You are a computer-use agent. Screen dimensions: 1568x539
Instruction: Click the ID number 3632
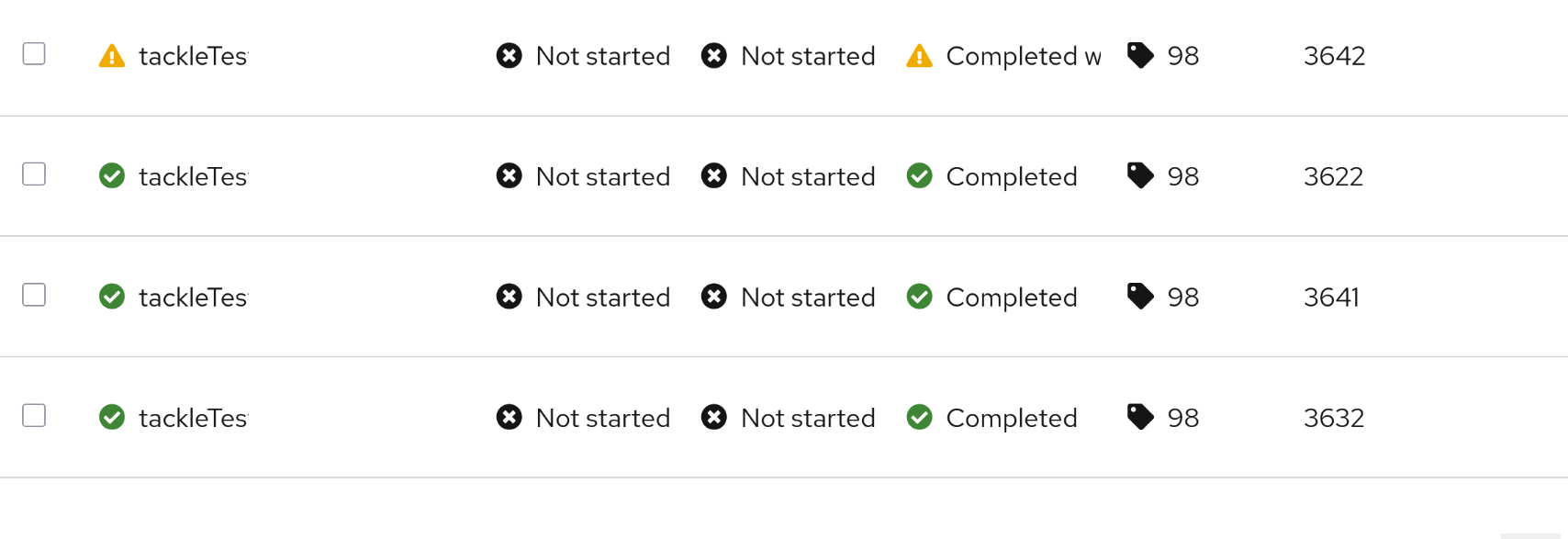(x=1333, y=418)
